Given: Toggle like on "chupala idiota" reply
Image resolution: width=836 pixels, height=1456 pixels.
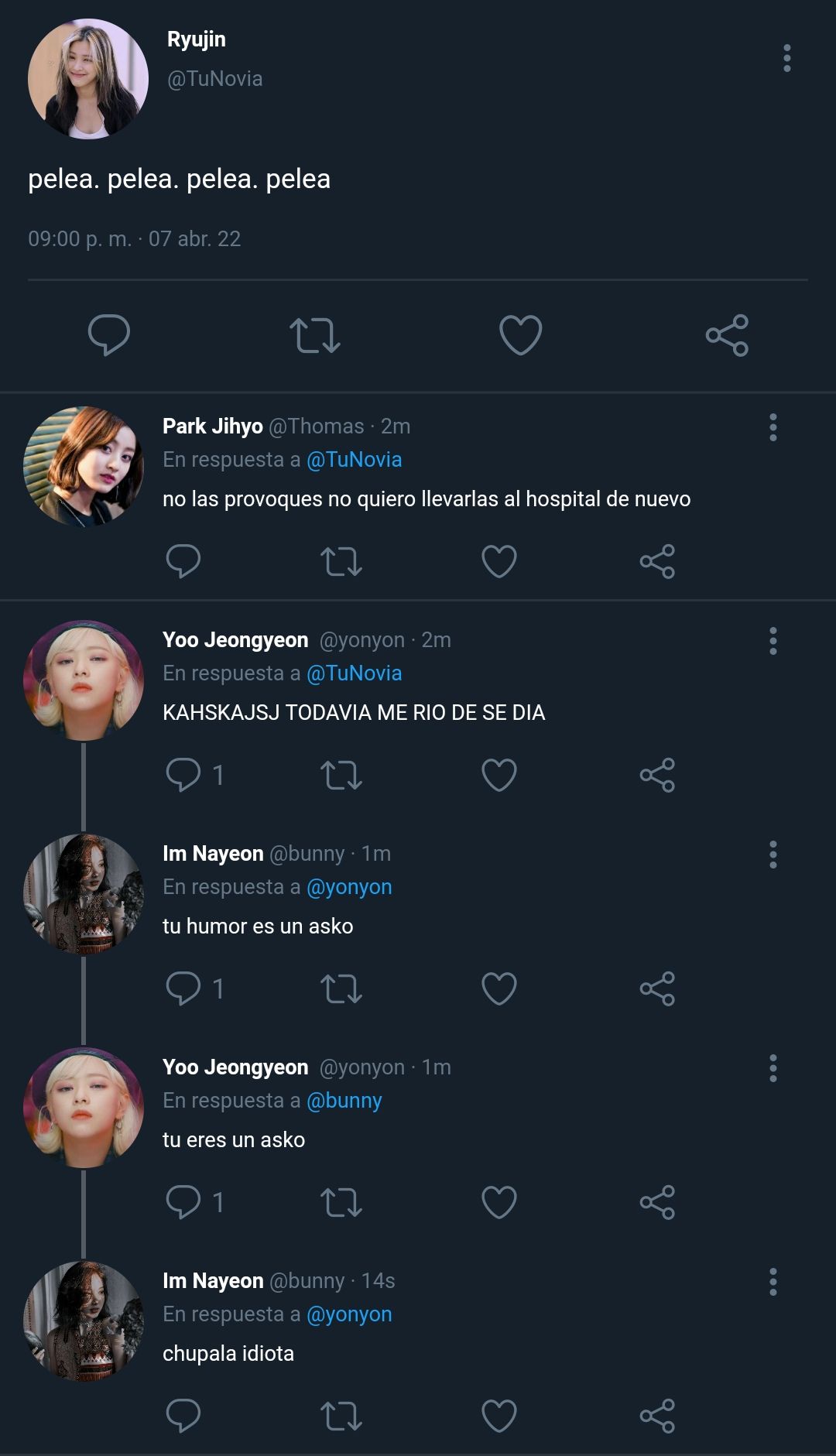Looking at the screenshot, I should pos(499,1416).
